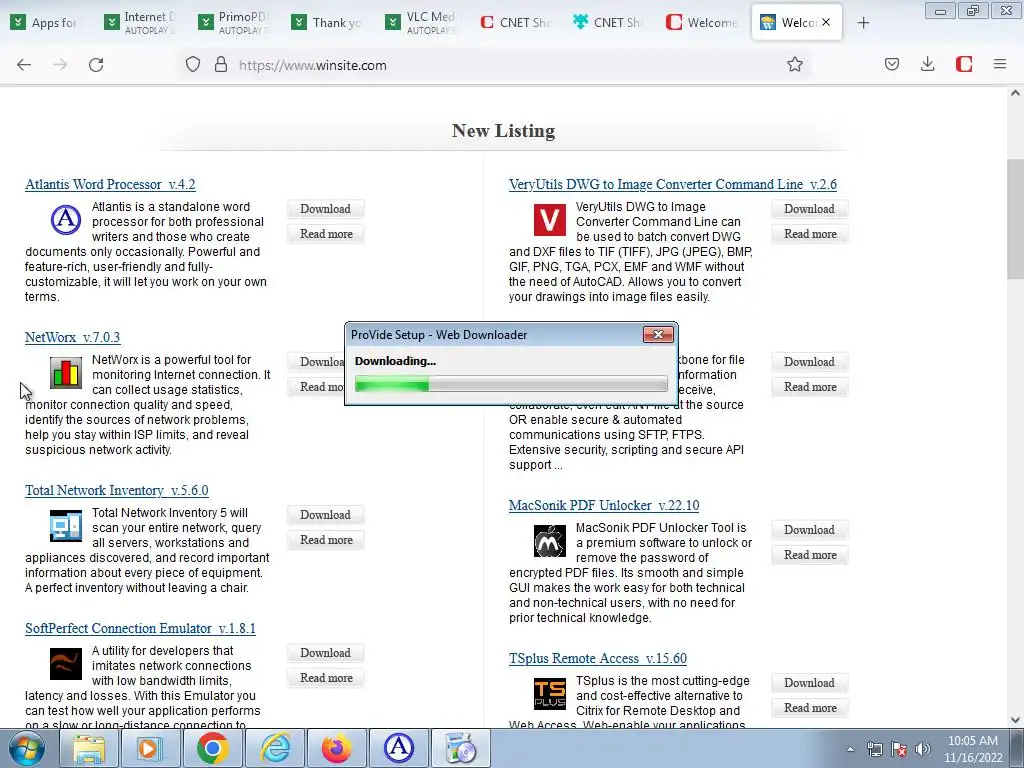Download Total Network Inventory
The image size is (1024, 768).
pyautogui.click(x=325, y=515)
